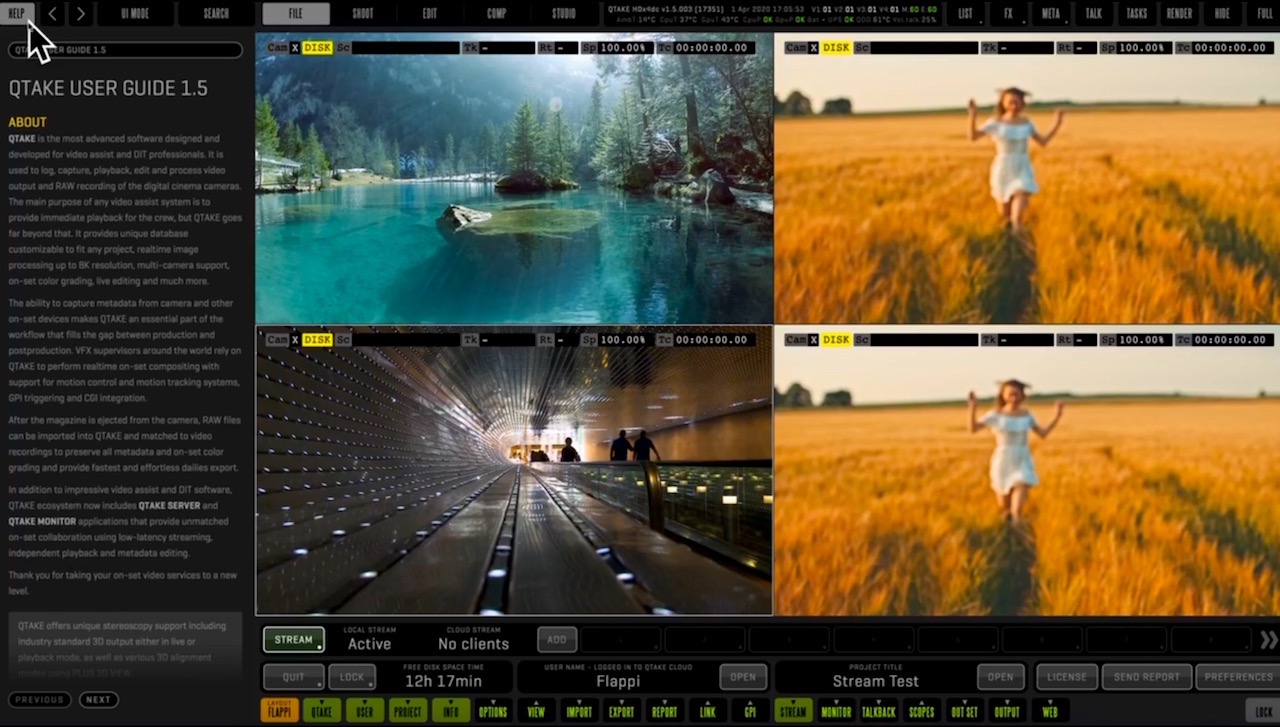
Task: Go forward with the right arrow beside HELP
Action: coord(81,14)
